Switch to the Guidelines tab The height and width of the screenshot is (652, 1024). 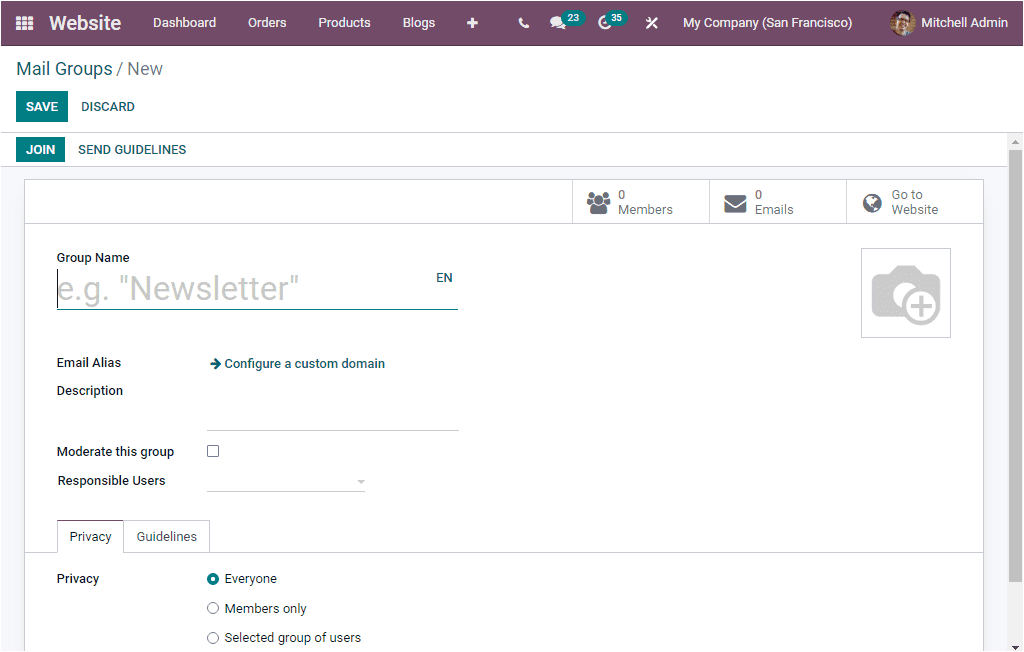(x=166, y=536)
